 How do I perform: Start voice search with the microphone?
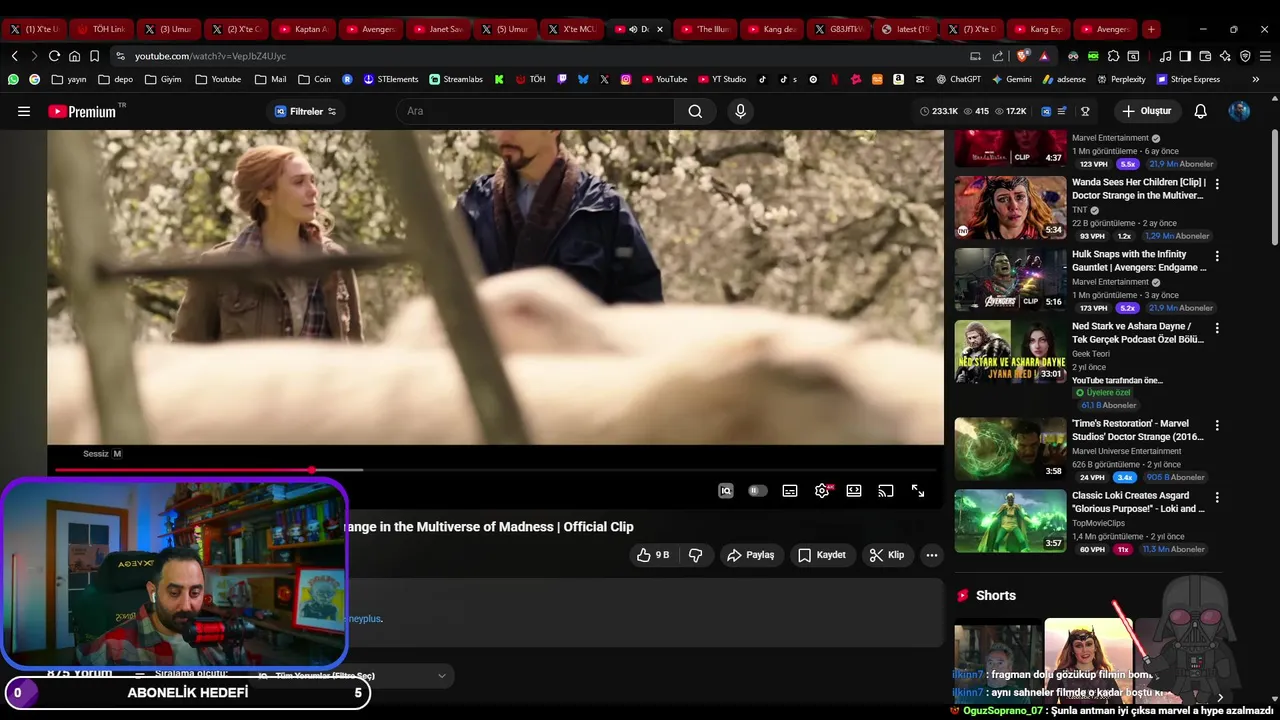pos(740,111)
